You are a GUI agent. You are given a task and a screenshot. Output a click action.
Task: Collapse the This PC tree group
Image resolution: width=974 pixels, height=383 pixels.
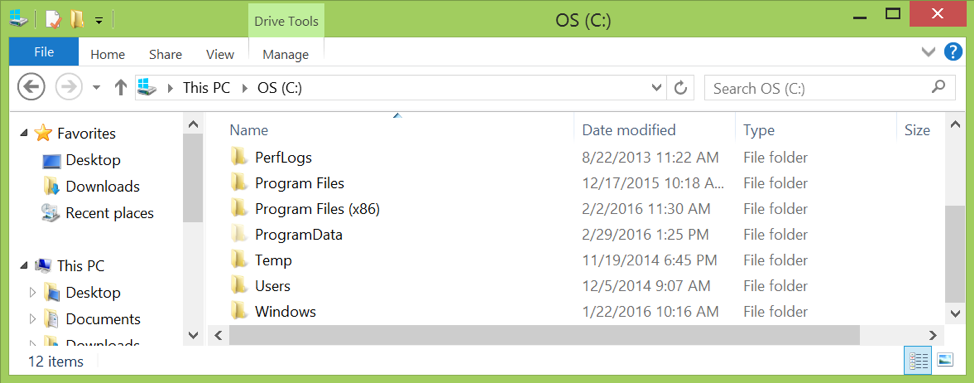24,266
